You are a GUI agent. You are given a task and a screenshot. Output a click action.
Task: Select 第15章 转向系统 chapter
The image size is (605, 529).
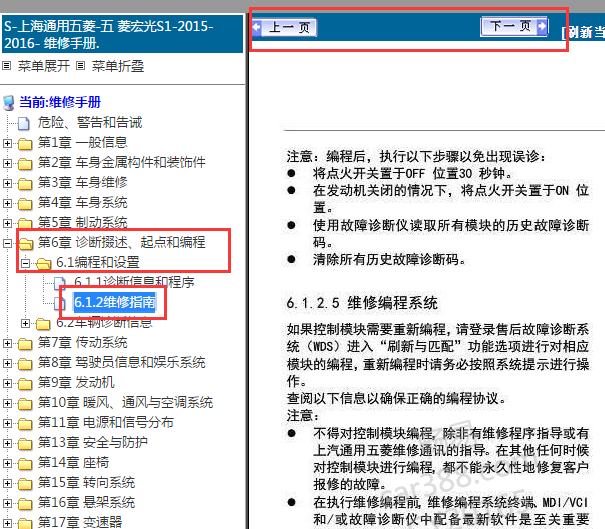click(86, 483)
